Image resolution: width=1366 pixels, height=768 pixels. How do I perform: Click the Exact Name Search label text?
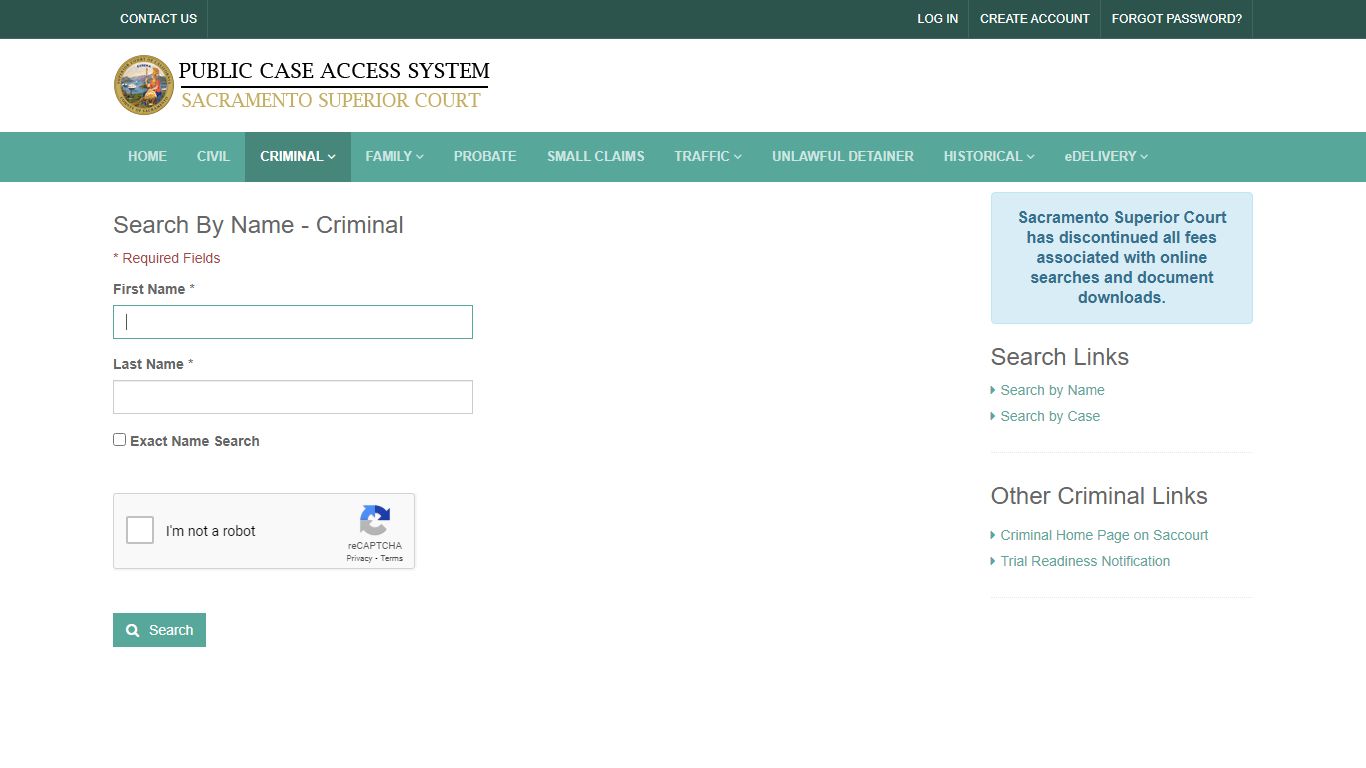pos(195,441)
